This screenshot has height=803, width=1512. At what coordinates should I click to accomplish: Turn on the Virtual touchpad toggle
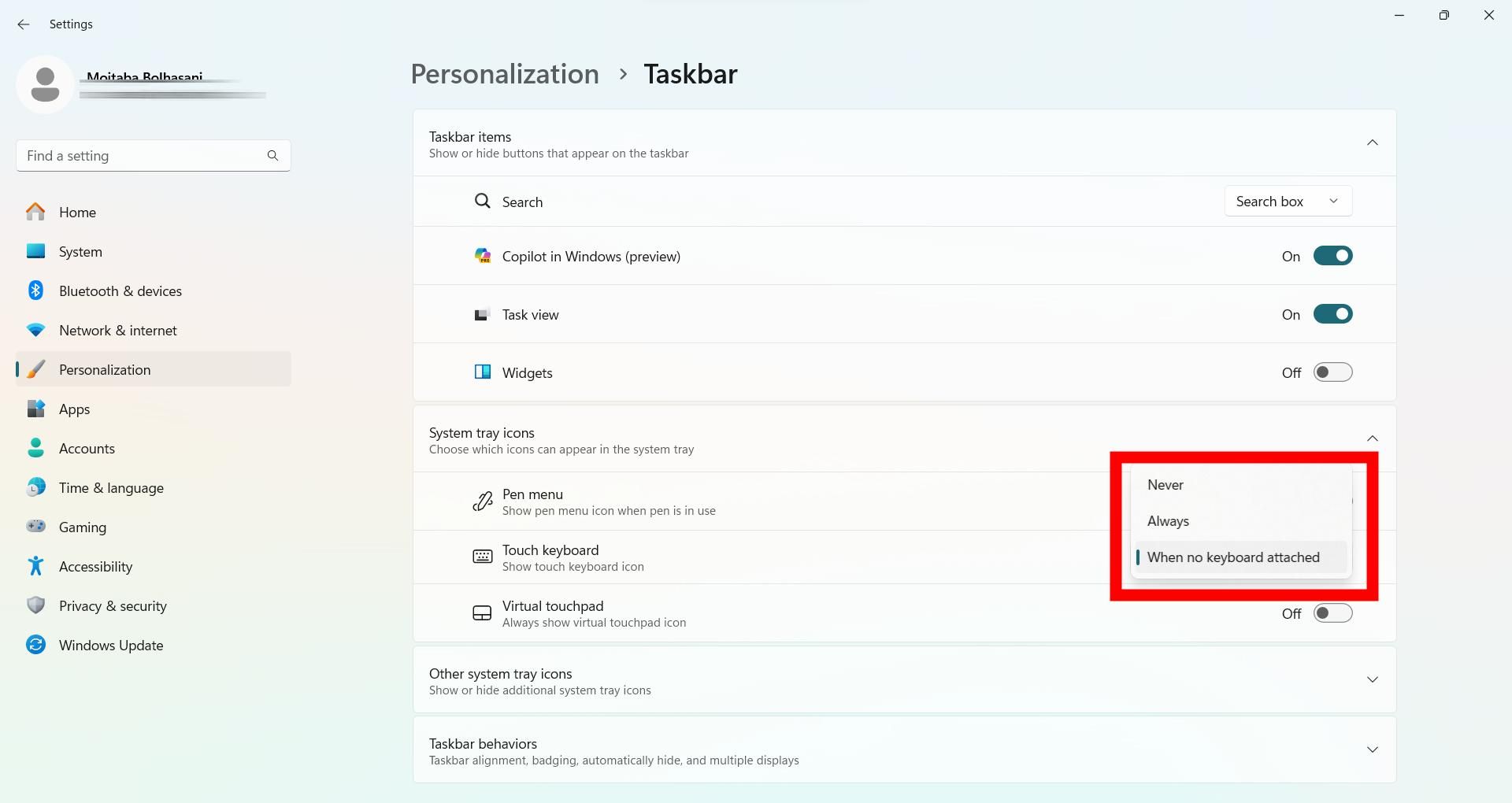coord(1332,614)
